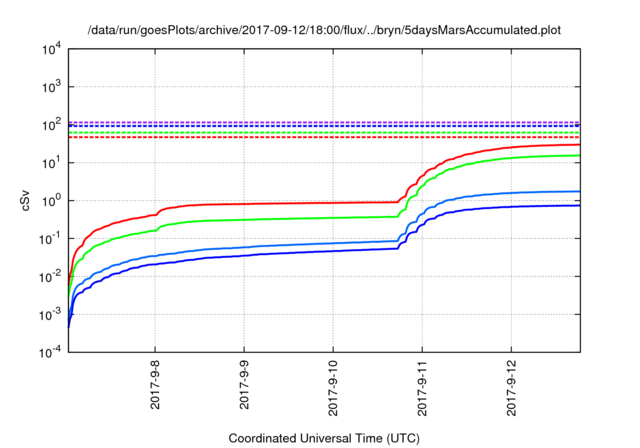Viewport: 640px width, 448px height.
Task: Click the 2017-9-9 date label
Action: pos(244,384)
